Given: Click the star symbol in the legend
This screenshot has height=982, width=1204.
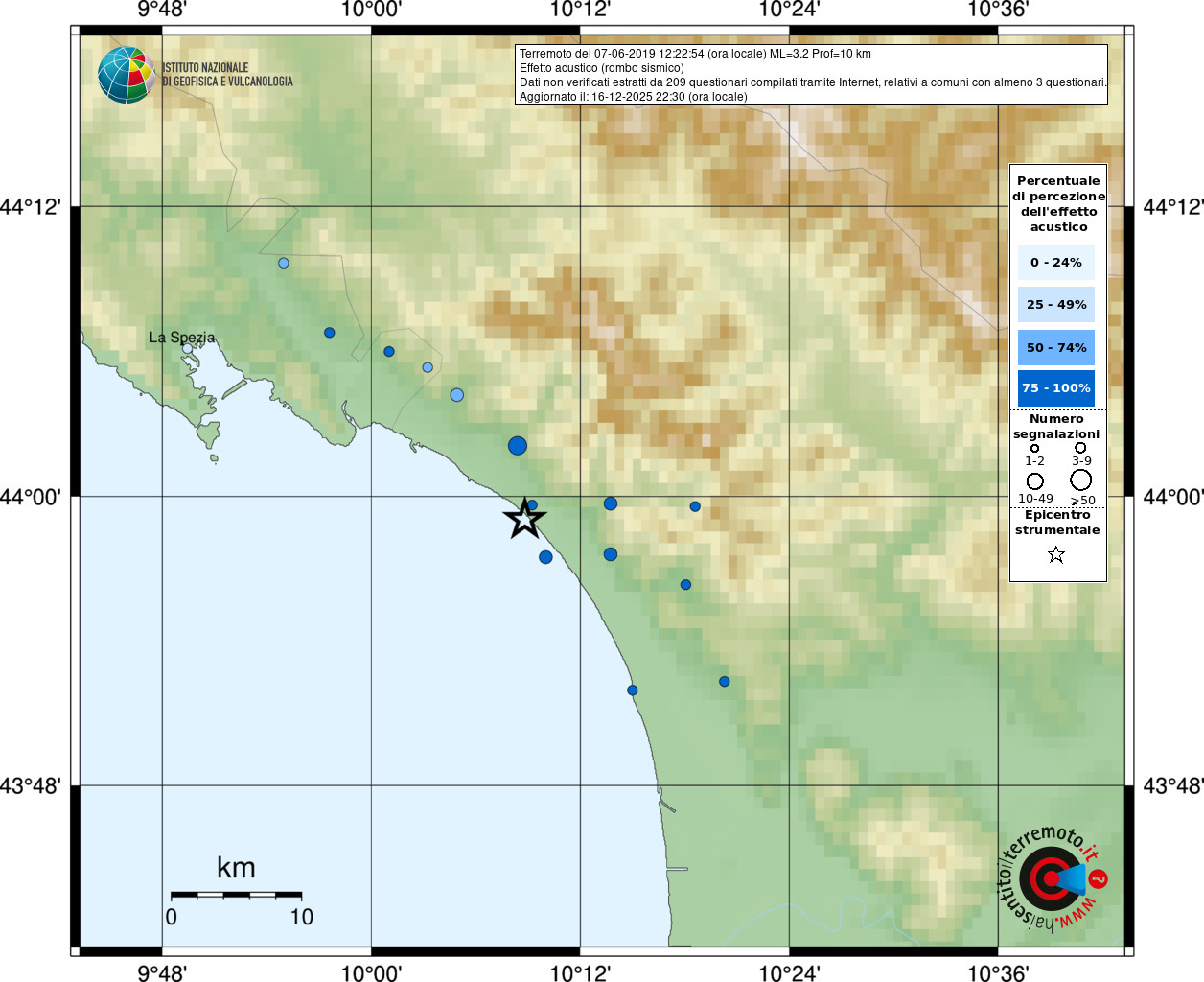Looking at the screenshot, I should coord(1056,554).
